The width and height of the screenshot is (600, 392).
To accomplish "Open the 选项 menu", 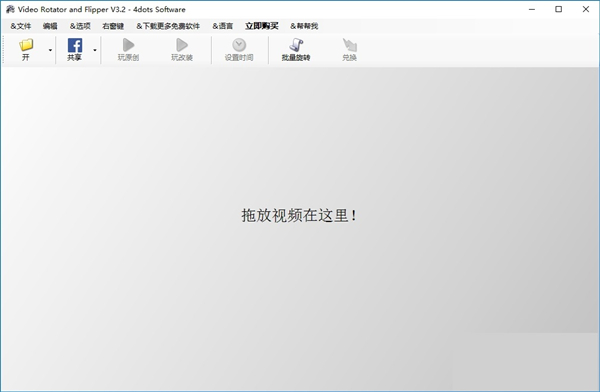I will point(80,26).
